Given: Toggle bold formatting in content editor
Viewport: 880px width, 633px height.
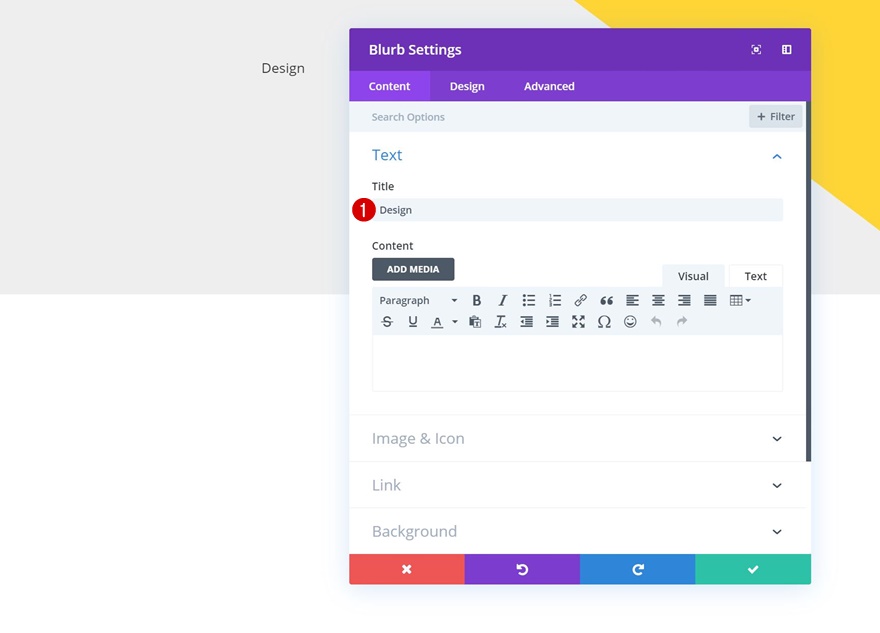Looking at the screenshot, I should click(476, 301).
